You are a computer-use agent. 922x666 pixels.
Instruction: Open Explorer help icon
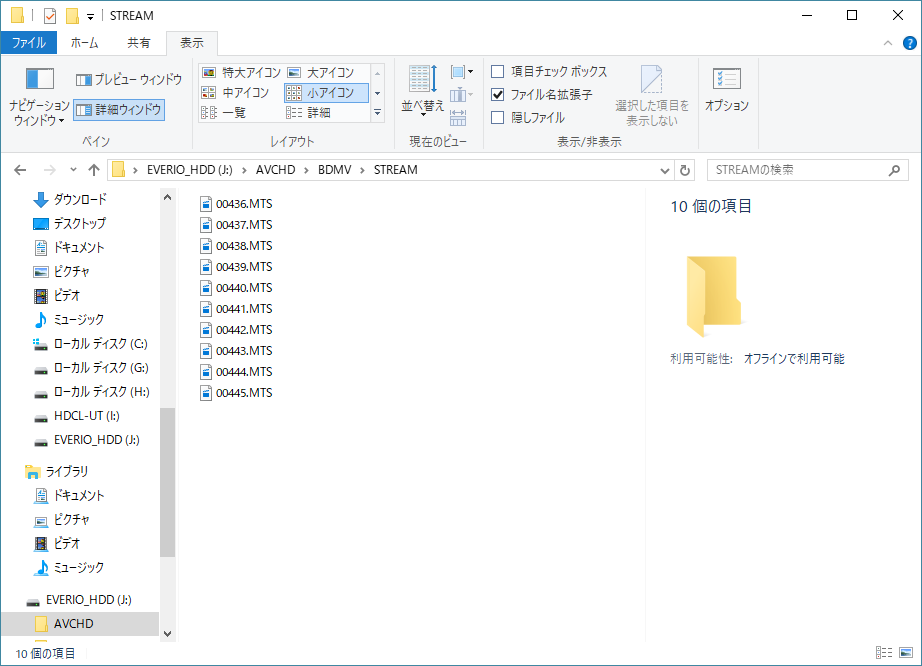coord(909,43)
